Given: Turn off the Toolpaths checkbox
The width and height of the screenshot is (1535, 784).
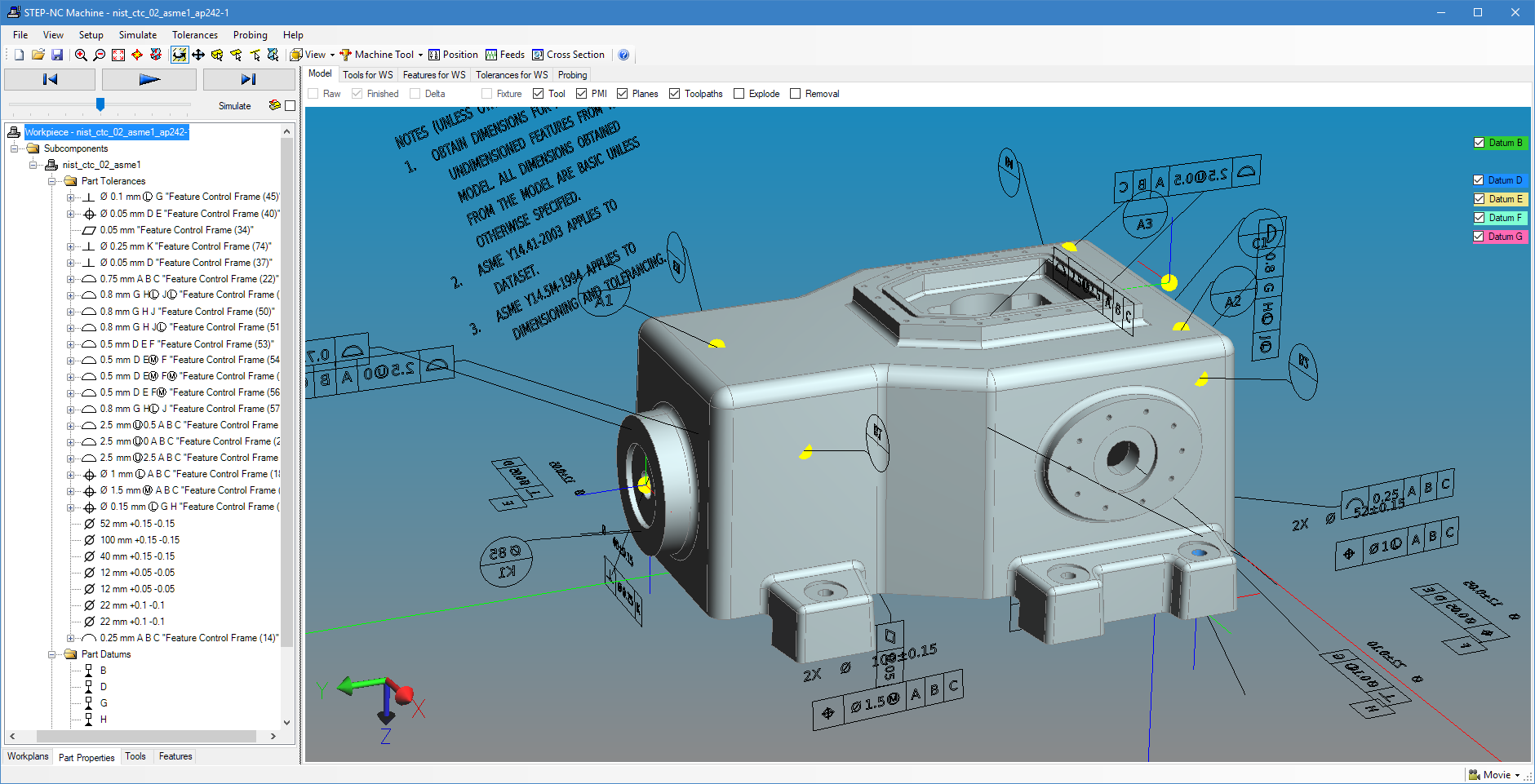Looking at the screenshot, I should 675,94.
